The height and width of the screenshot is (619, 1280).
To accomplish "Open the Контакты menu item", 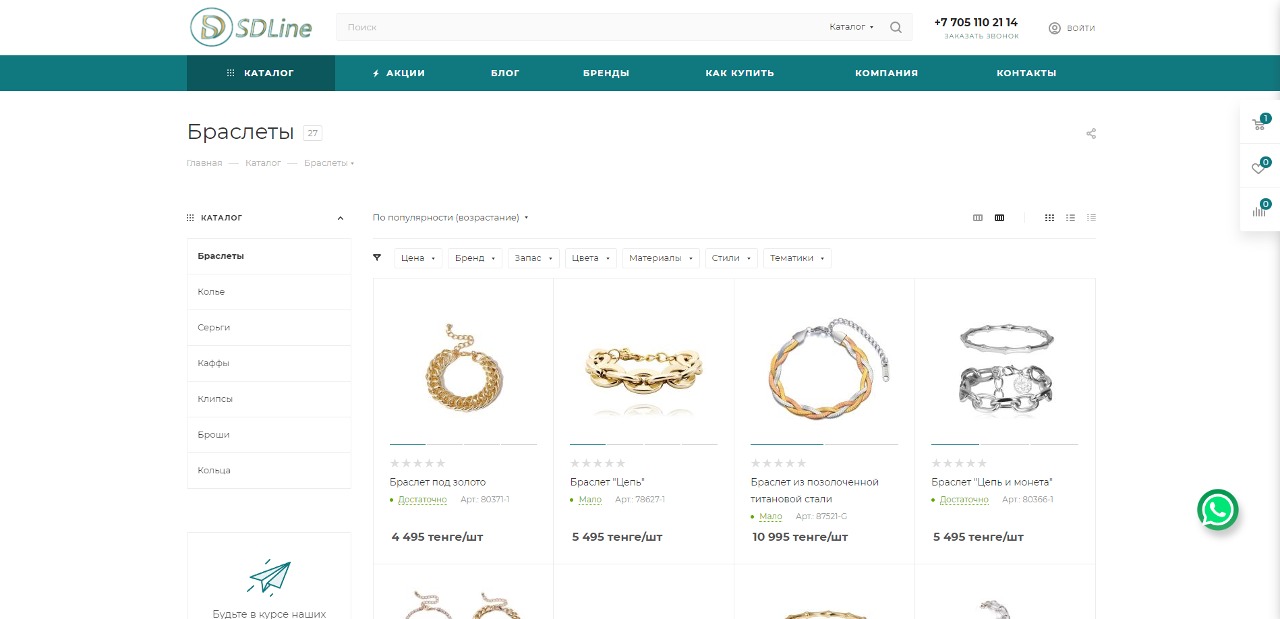I will coord(1026,73).
